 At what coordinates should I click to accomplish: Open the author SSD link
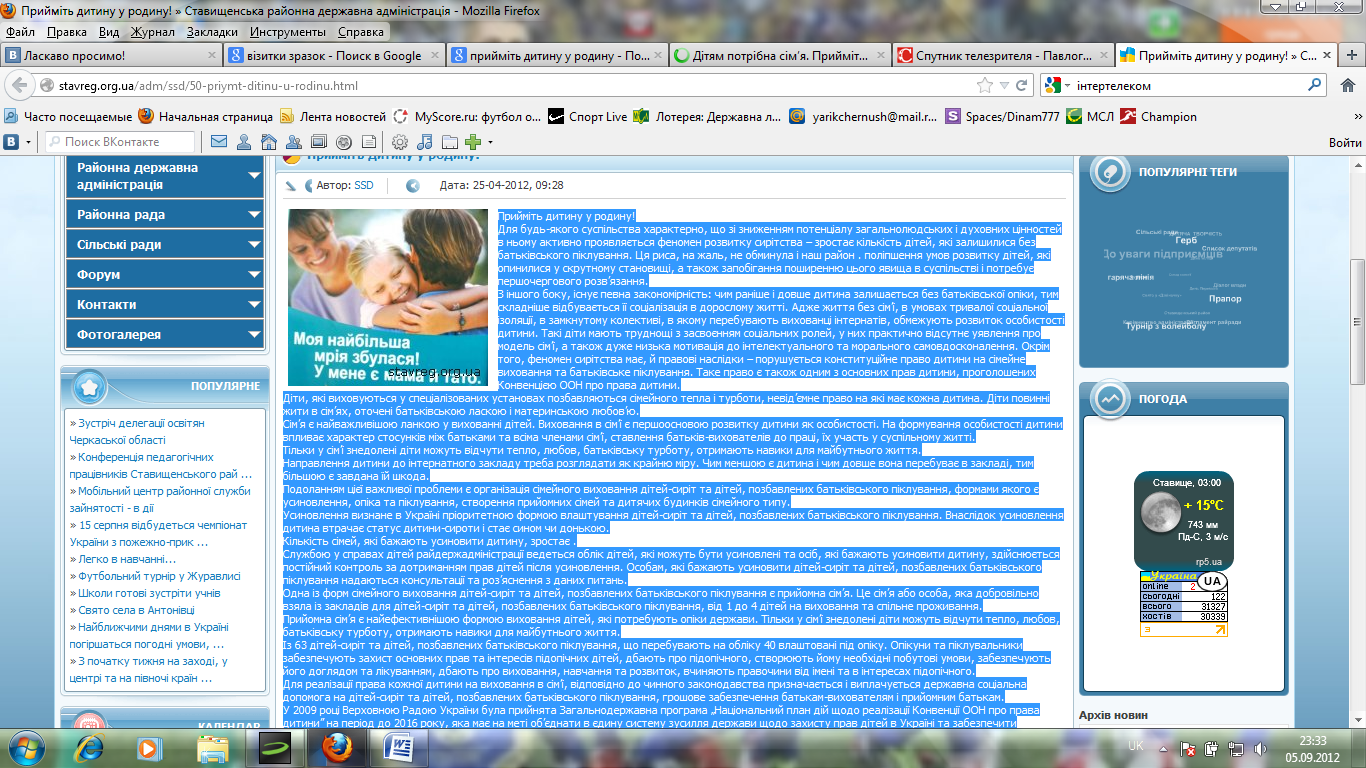coord(364,186)
